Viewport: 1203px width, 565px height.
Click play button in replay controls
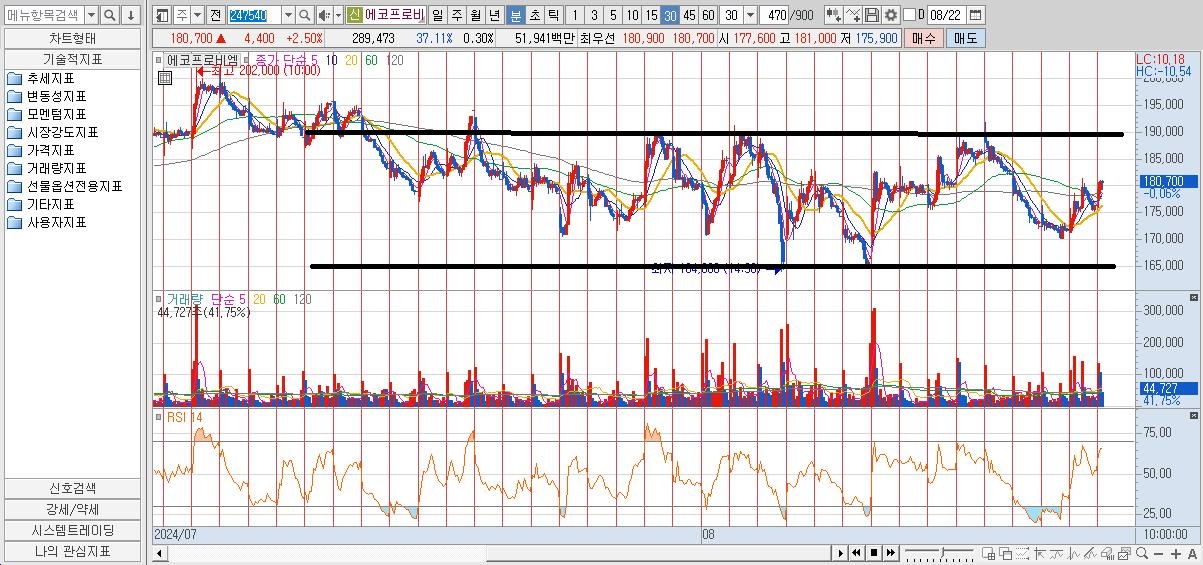[x=841, y=553]
